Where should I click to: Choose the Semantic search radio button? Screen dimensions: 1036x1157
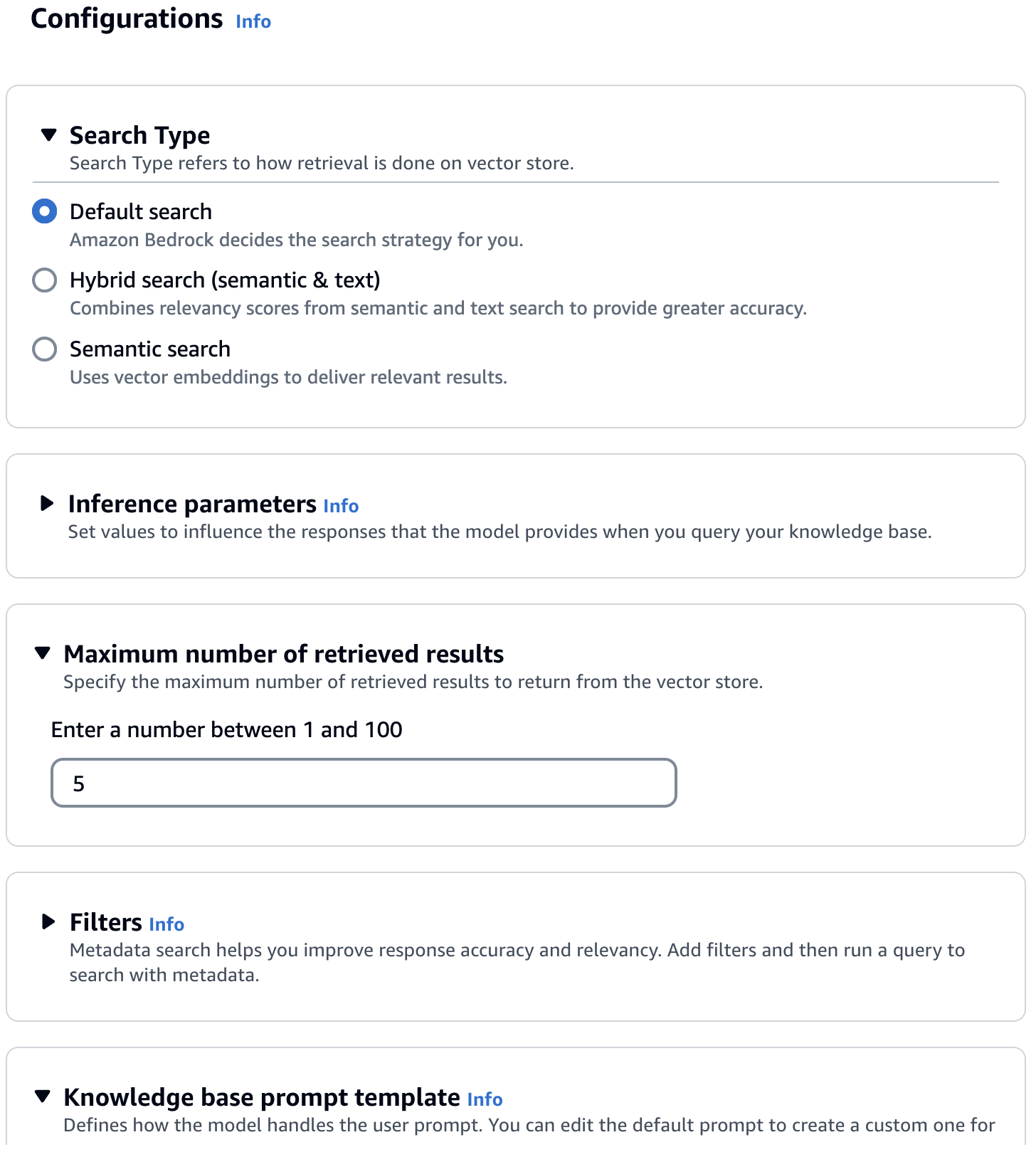[45, 349]
